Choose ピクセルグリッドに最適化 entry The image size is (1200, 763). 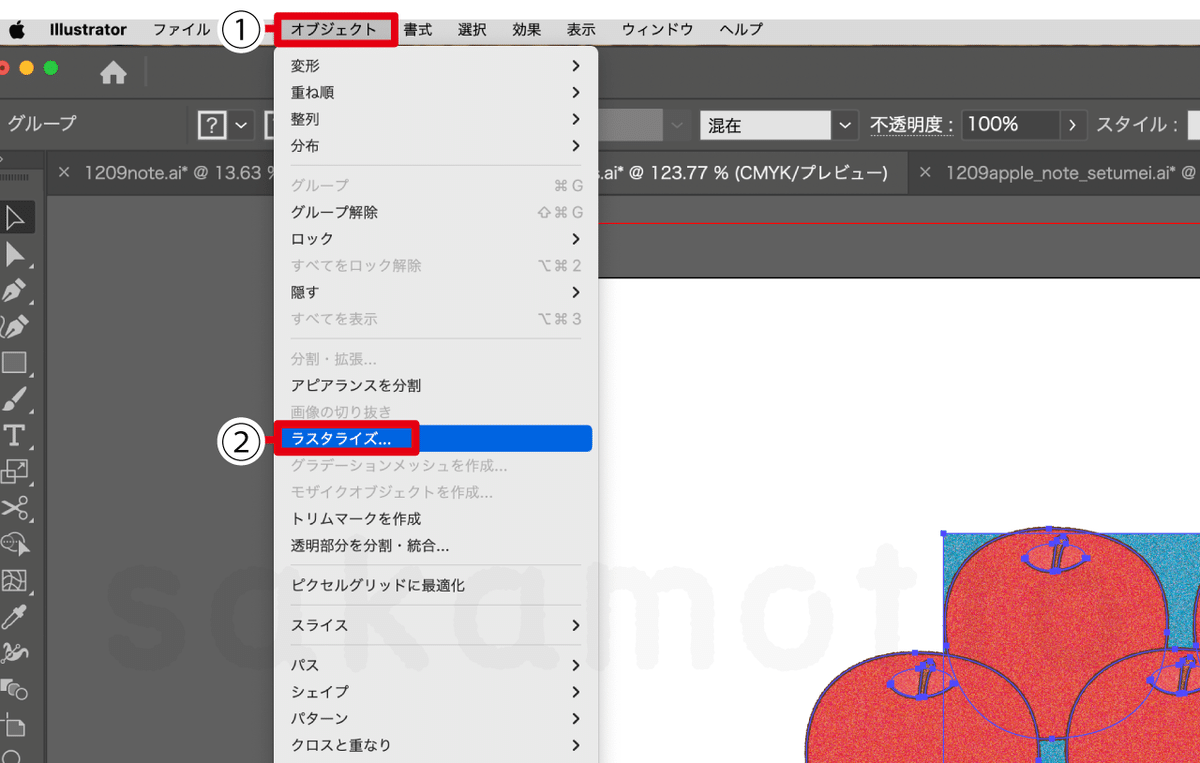click(x=436, y=585)
